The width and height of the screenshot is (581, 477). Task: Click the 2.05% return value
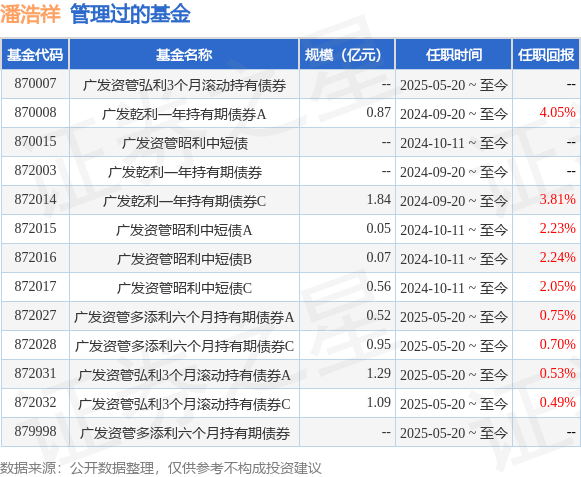click(x=557, y=286)
